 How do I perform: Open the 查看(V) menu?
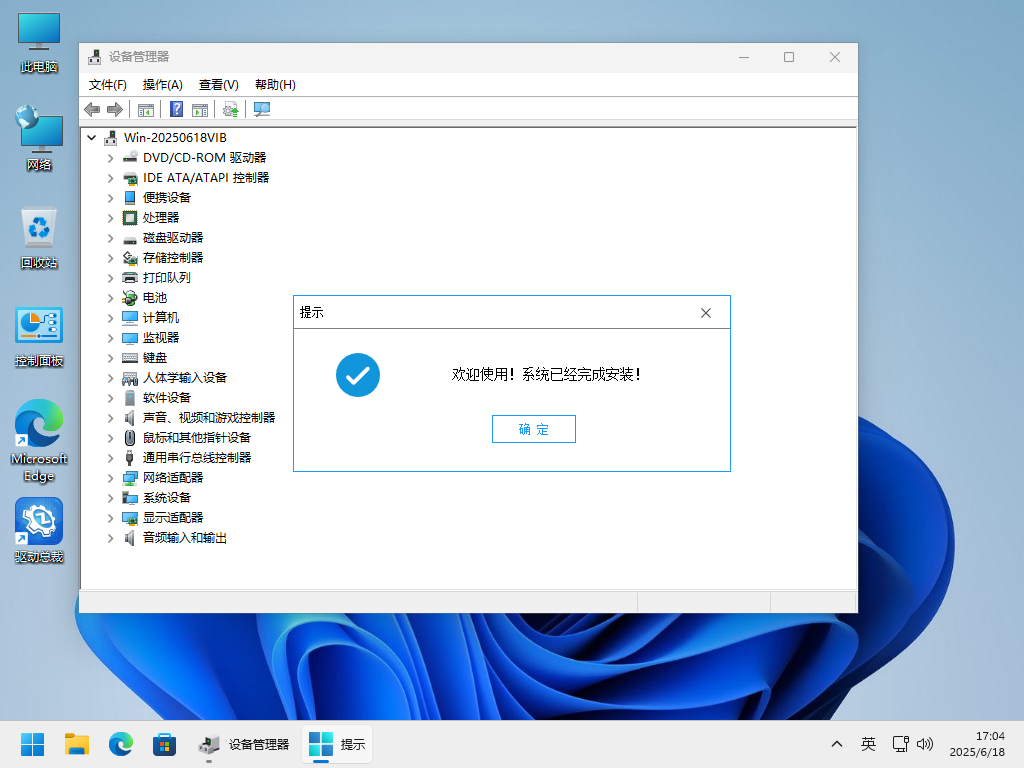219,85
